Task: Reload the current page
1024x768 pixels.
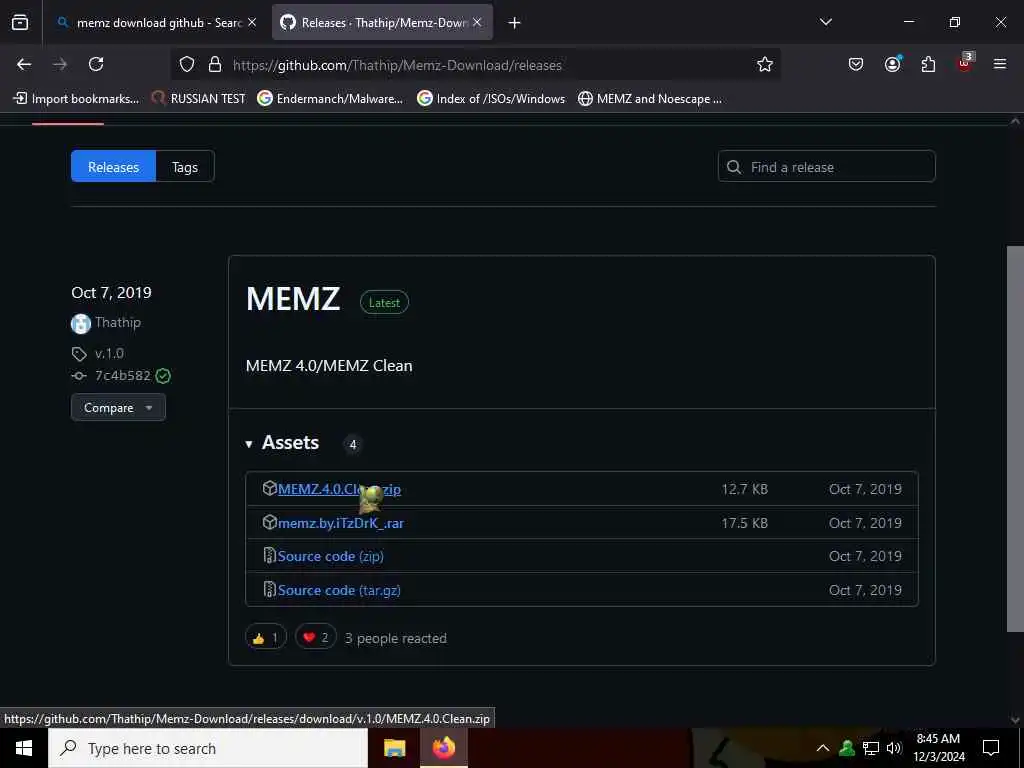Action: coord(96,64)
